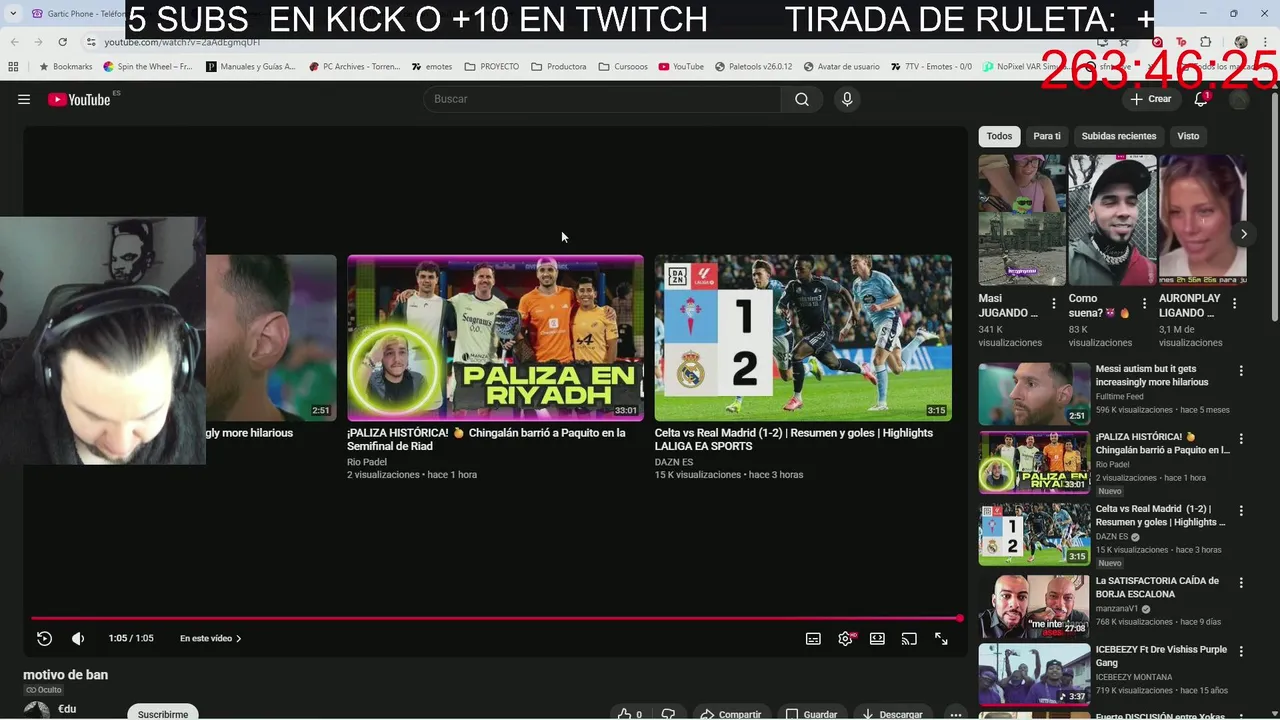Screen dimensions: 1280x720
Task: Click in the Buscar search field
Action: coord(602,99)
